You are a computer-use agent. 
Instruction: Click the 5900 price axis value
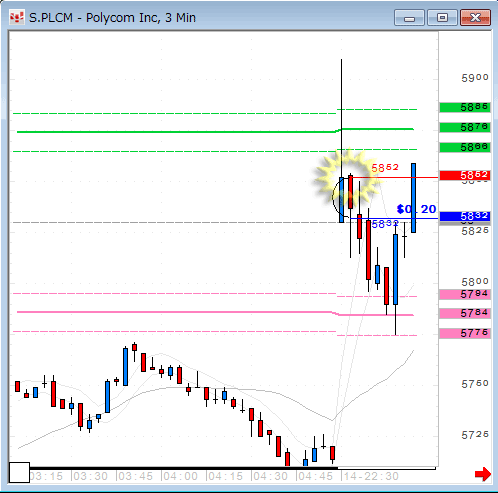475,78
